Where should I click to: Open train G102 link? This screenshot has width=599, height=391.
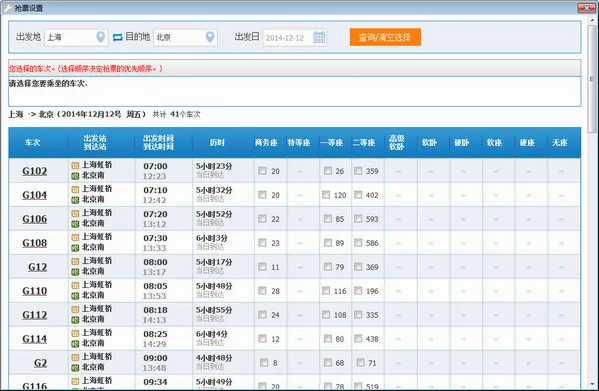pyautogui.click(x=34, y=171)
